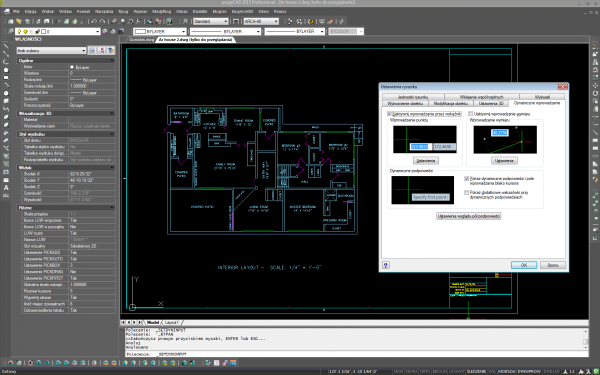The image size is (600, 375).
Task: Toggle 'Uaktywnij wprowadzanie przez wskaźnik' checkbox
Action: tap(389, 114)
